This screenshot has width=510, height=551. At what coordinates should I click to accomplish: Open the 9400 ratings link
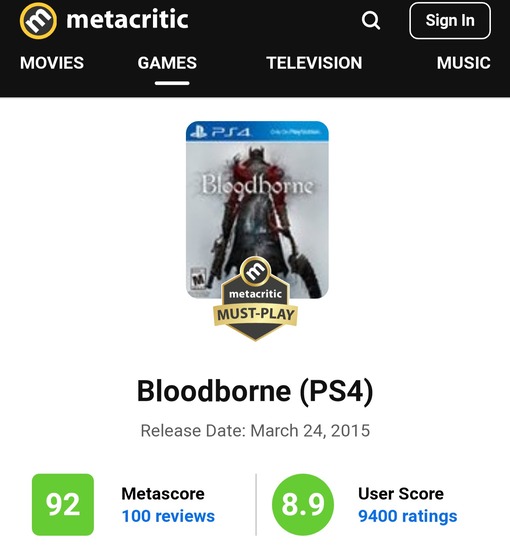(408, 516)
